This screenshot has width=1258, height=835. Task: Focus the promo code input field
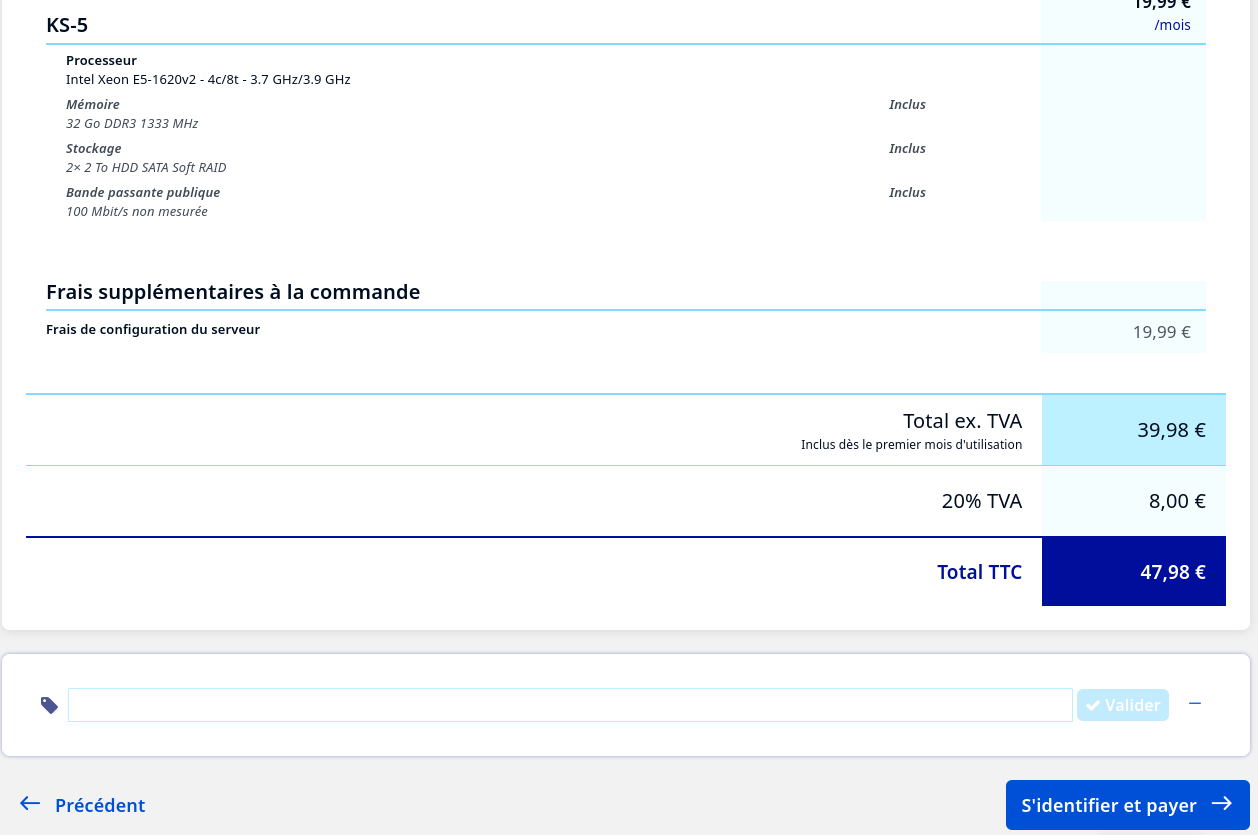click(x=570, y=705)
